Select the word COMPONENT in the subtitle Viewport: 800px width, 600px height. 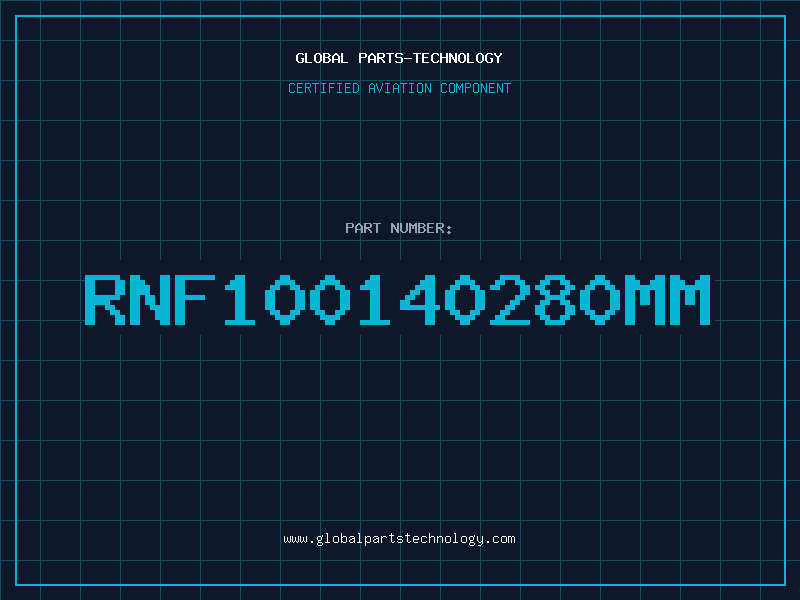(x=476, y=88)
